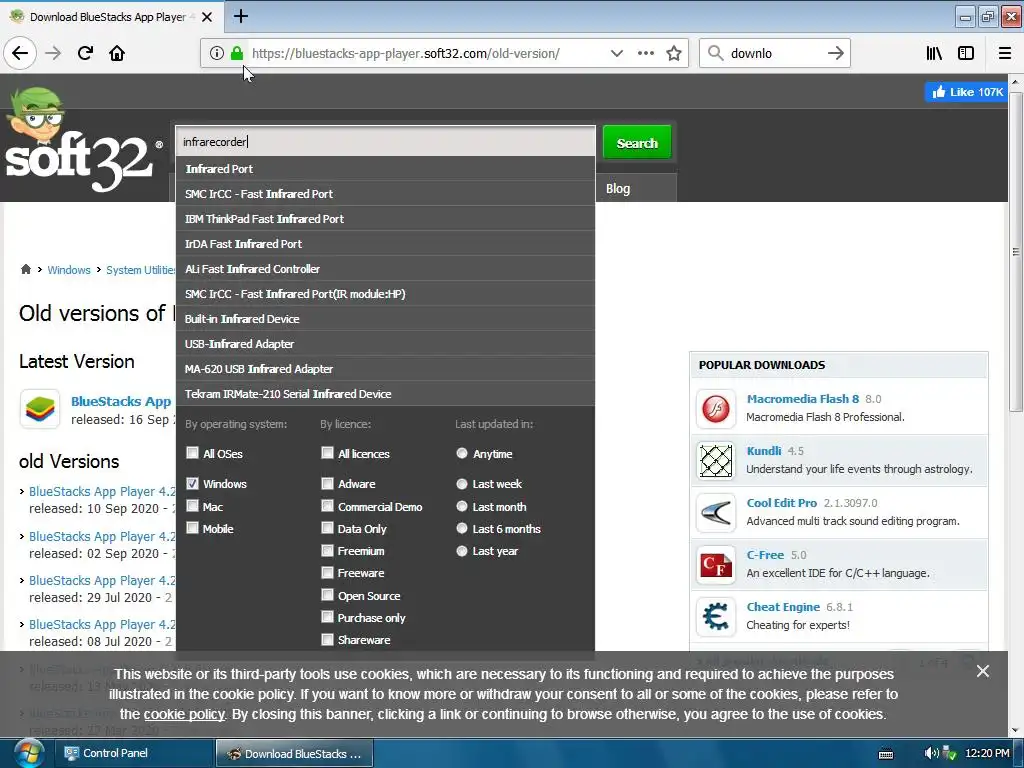Click the system clock 12:20 PM
Screen dimensions: 1024x768
[x=987, y=753]
